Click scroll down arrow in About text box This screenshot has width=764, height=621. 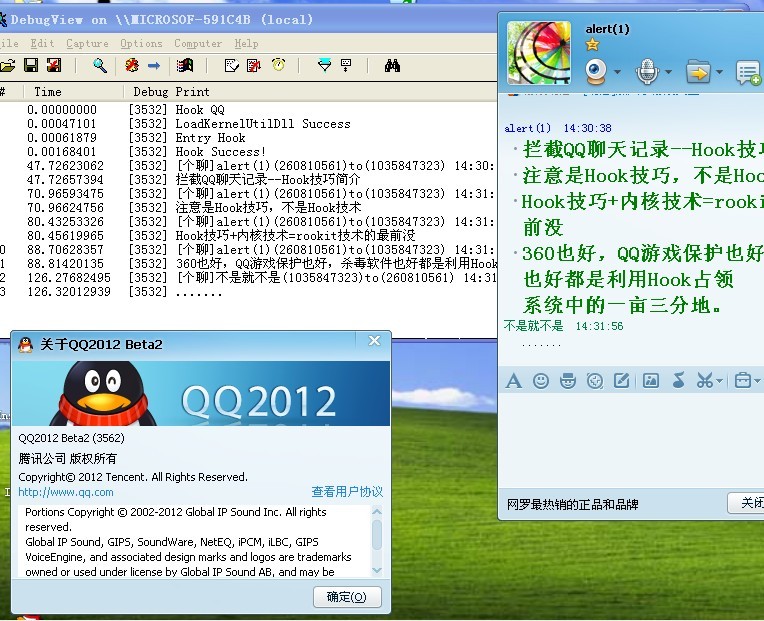click(x=377, y=570)
